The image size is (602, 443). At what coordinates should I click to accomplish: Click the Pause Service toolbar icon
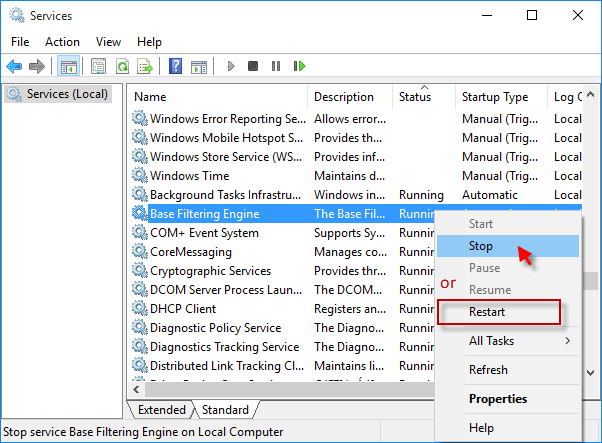tap(276, 66)
